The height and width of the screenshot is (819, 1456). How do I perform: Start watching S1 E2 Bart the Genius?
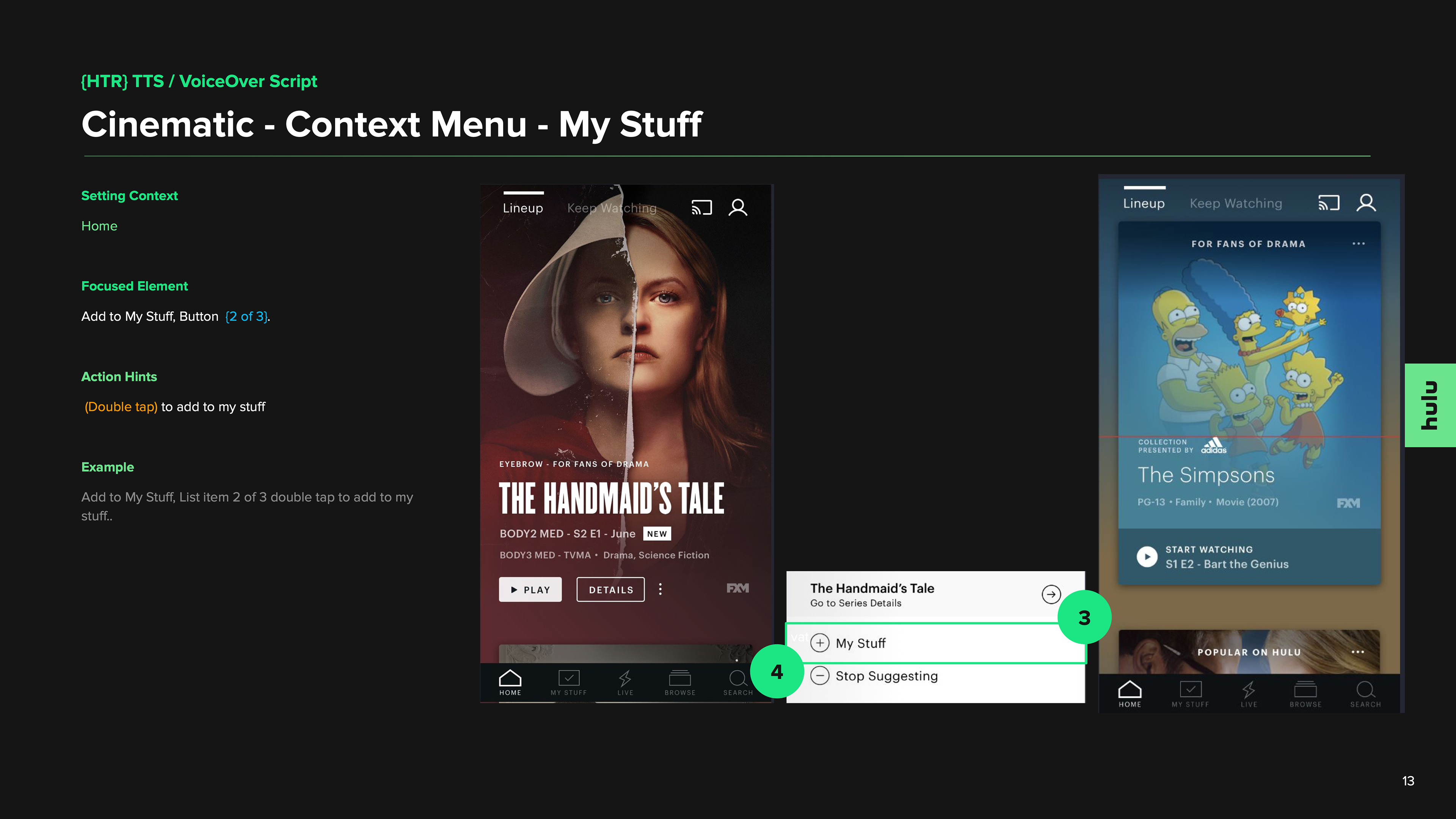(1147, 557)
